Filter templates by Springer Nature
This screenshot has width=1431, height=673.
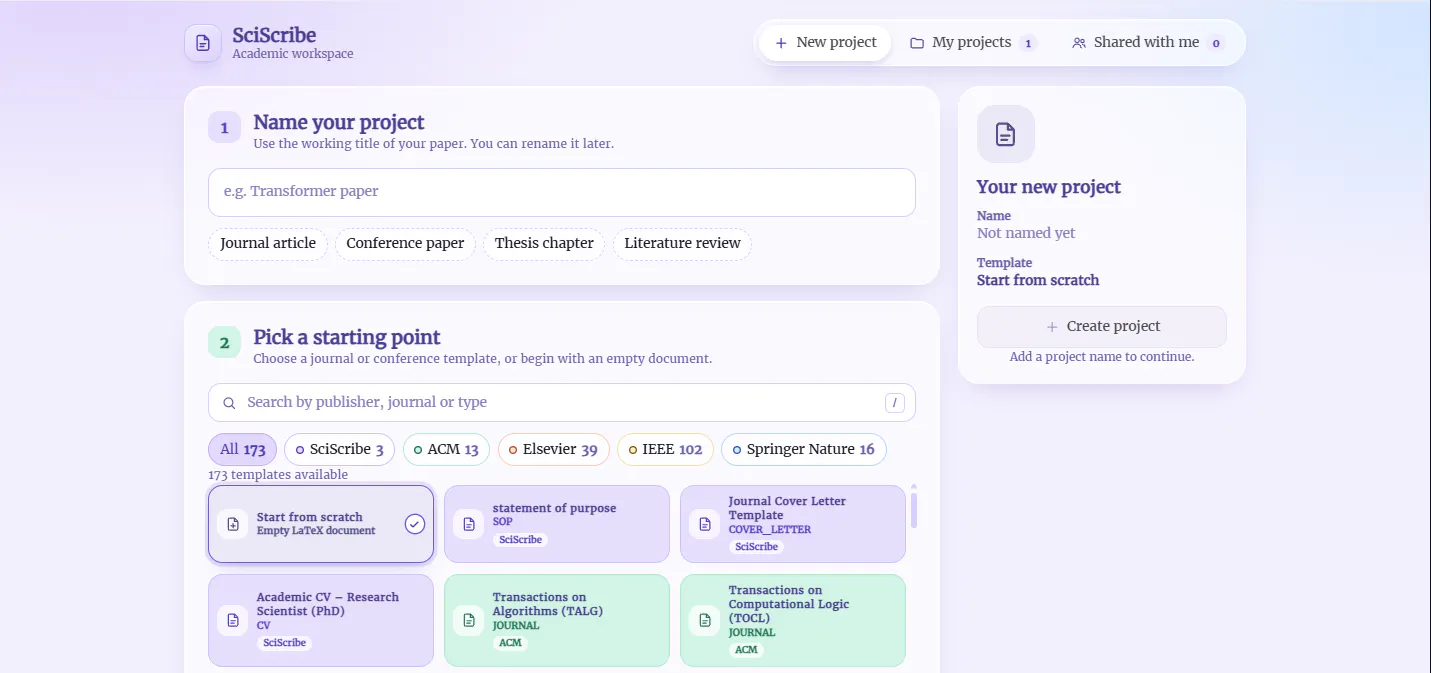pyautogui.click(x=804, y=450)
